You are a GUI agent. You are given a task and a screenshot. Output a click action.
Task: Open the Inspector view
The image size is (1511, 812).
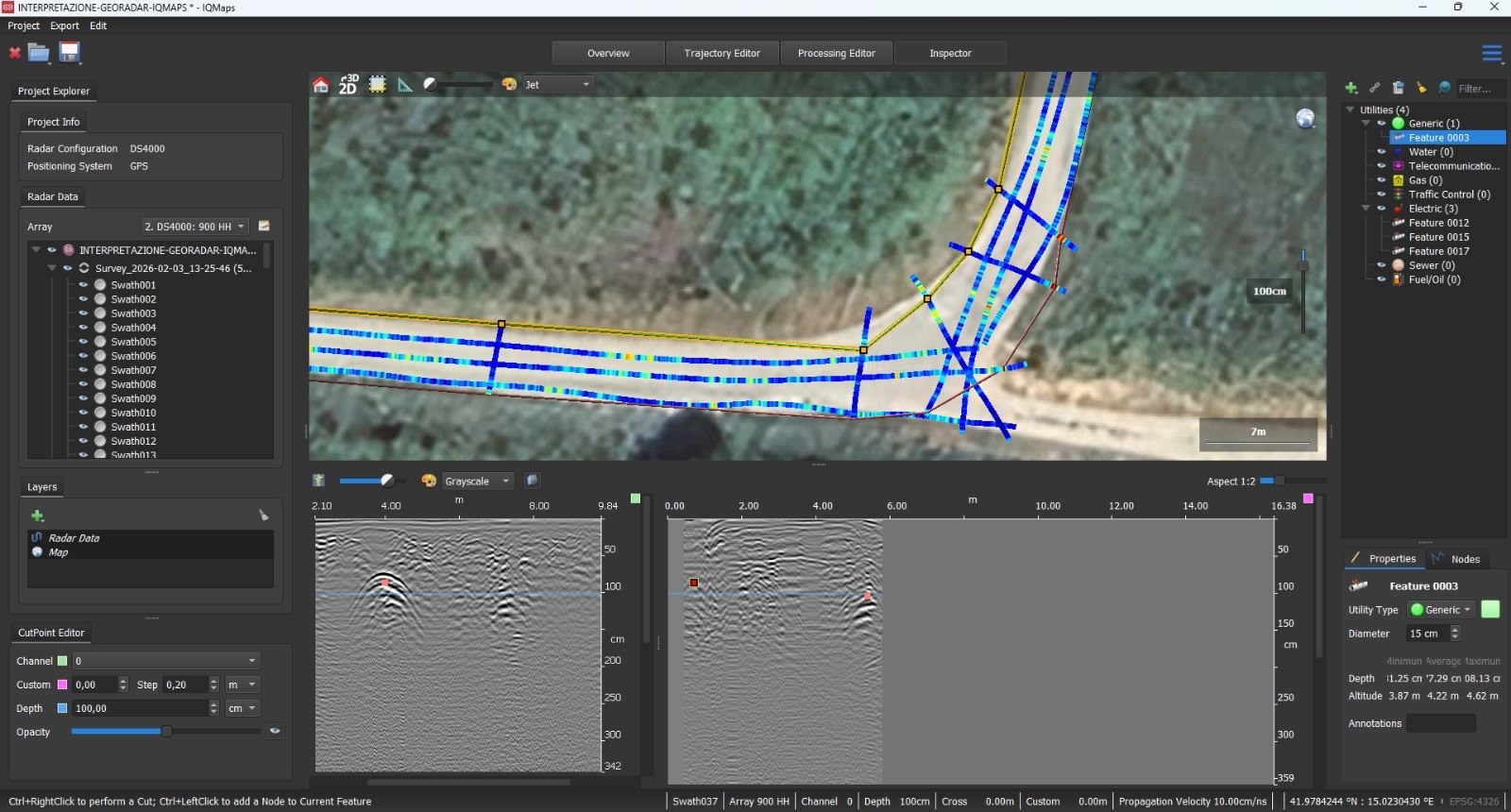950,53
